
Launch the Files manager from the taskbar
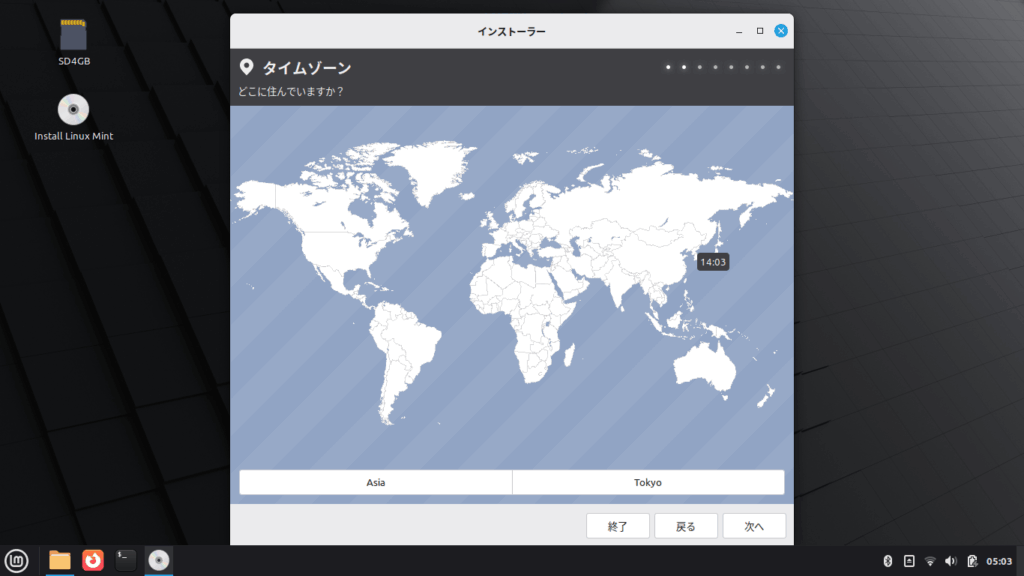[x=60, y=560]
